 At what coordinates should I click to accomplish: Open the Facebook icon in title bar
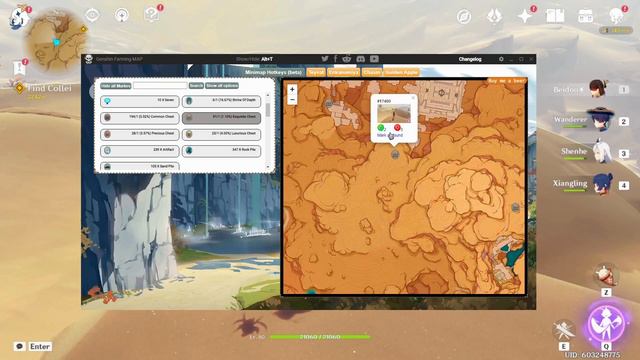pyautogui.click(x=336, y=59)
